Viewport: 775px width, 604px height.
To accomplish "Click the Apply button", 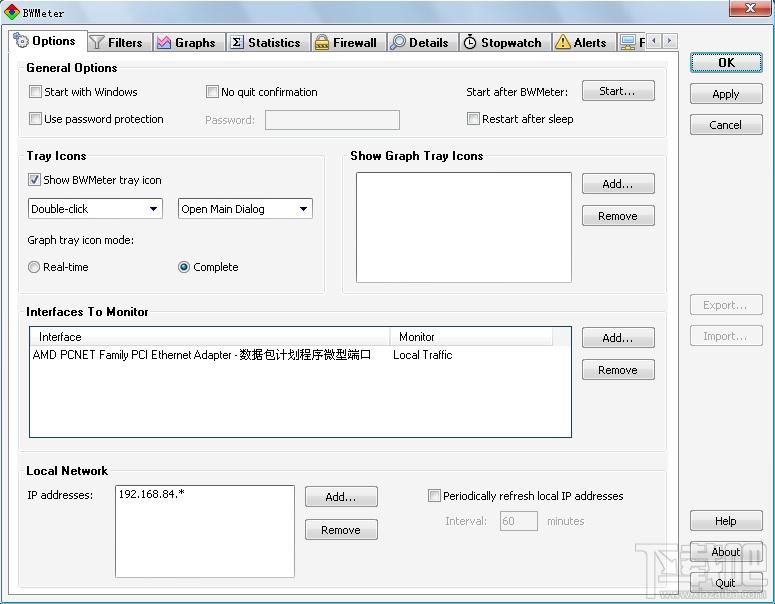I will (x=726, y=94).
